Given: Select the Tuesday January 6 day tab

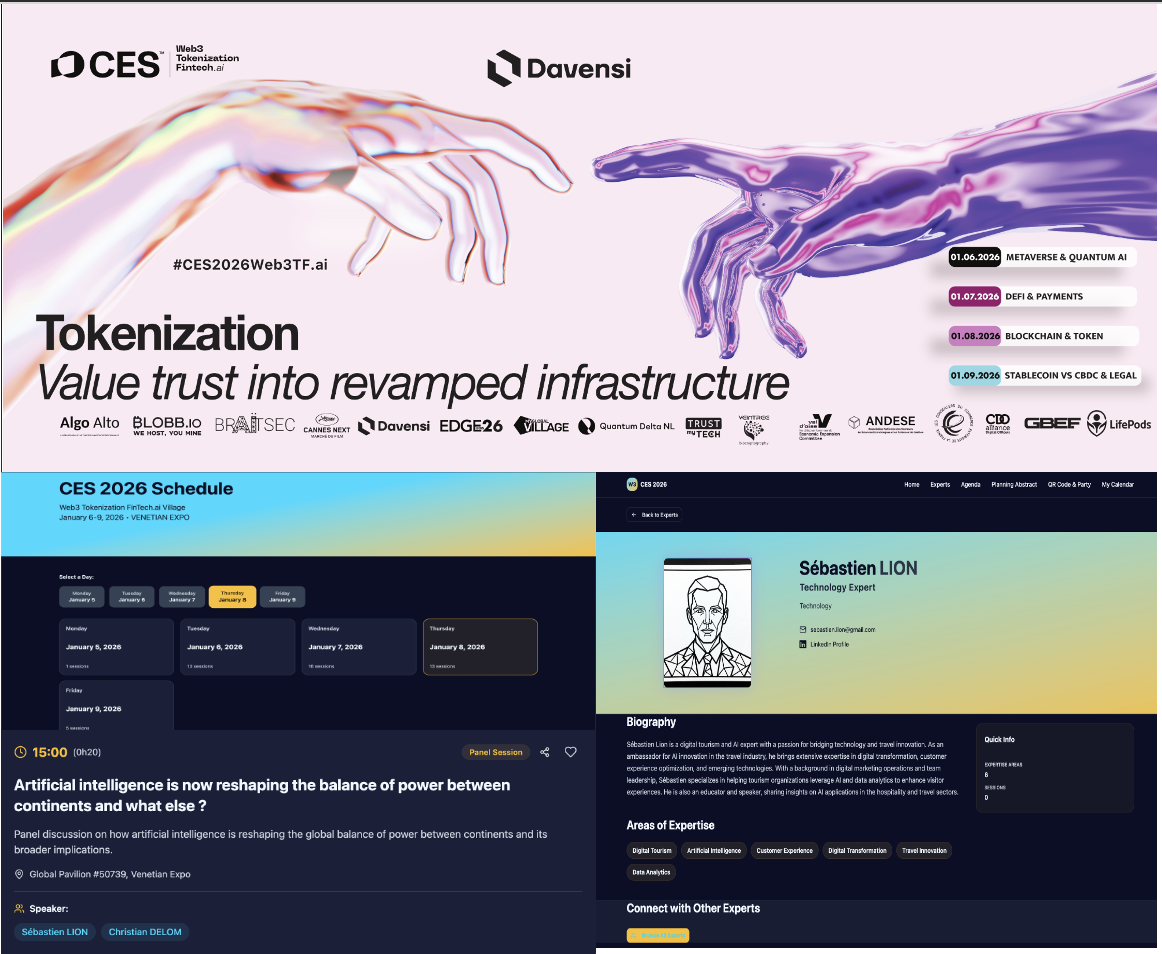Looking at the screenshot, I should pyautogui.click(x=132, y=597).
